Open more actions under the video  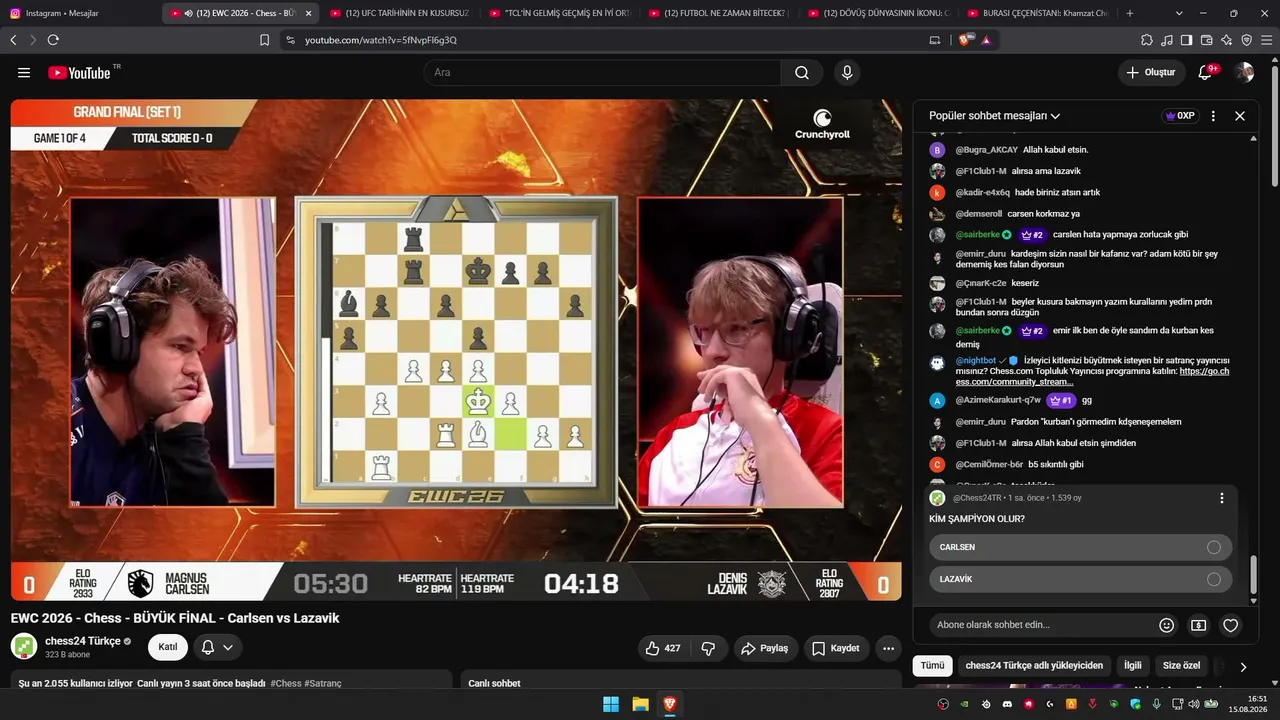pos(888,648)
